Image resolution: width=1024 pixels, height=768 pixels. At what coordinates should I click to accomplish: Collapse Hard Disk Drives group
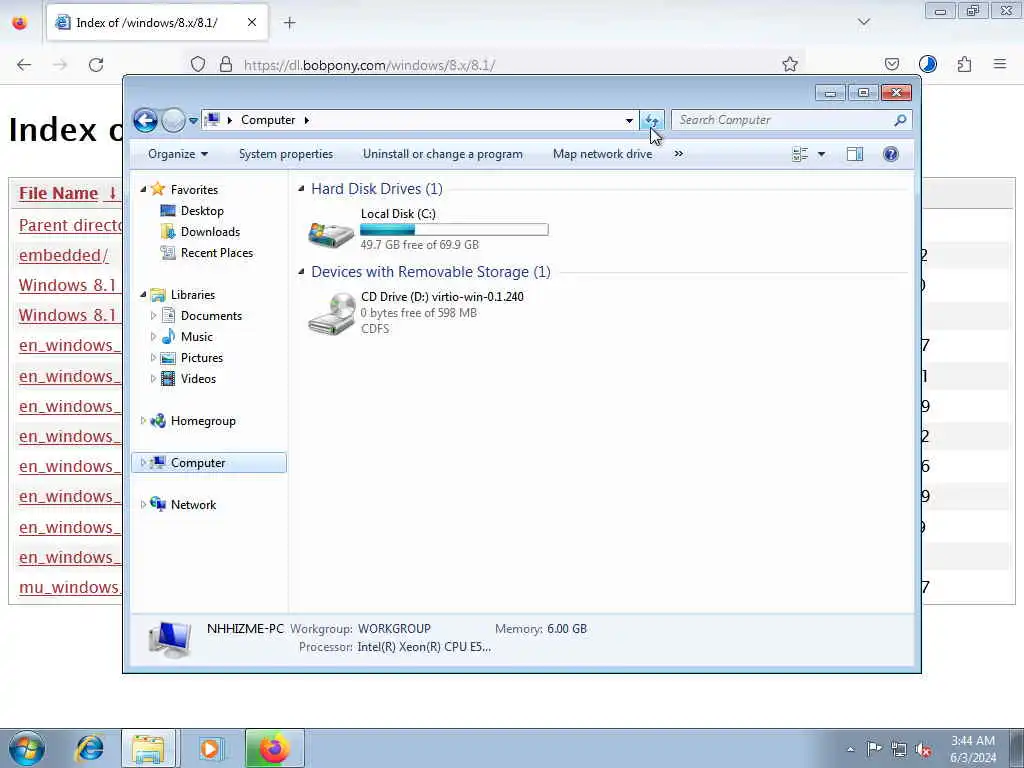301,189
